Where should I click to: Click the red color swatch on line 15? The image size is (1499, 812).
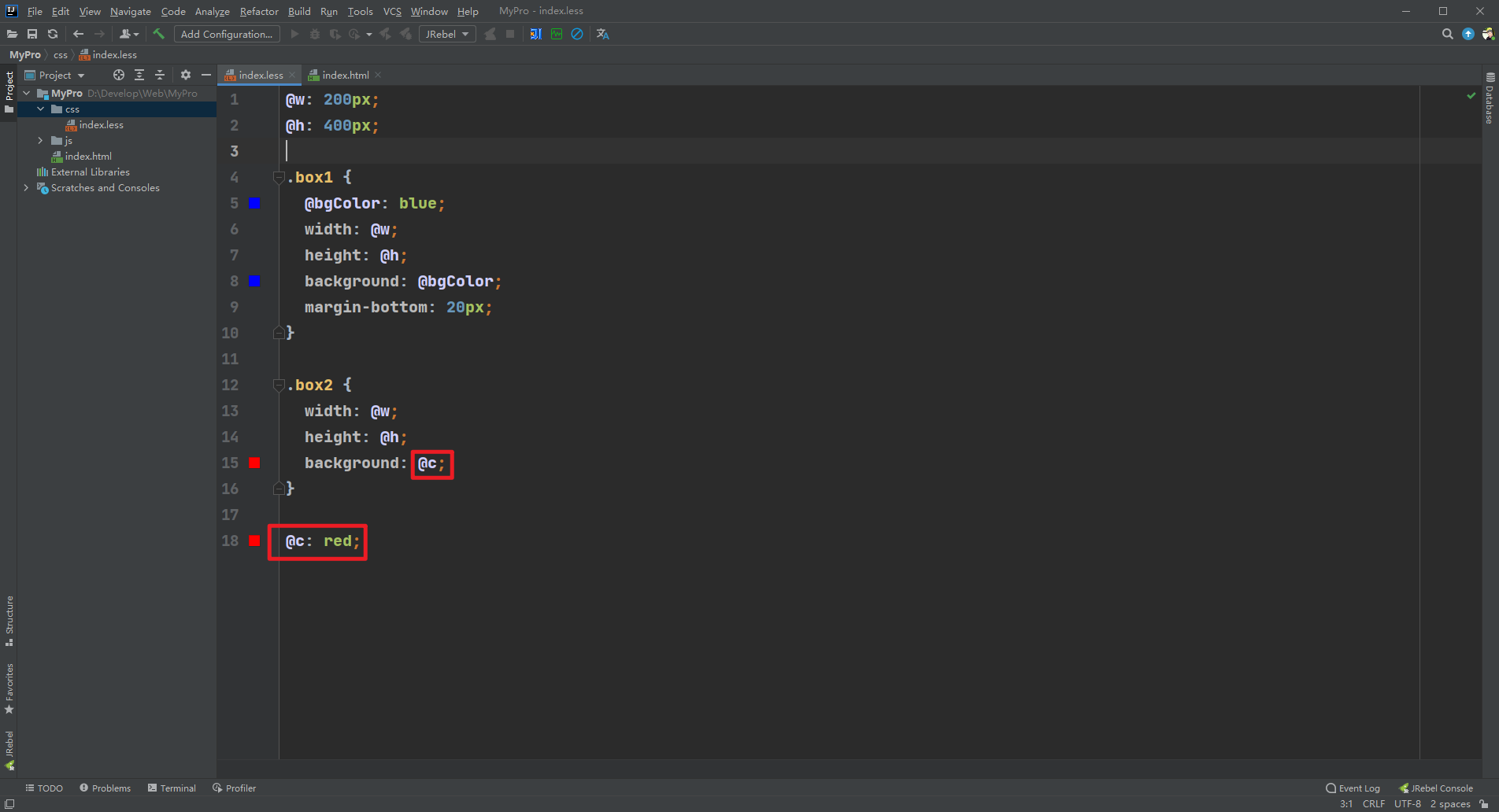(x=254, y=463)
